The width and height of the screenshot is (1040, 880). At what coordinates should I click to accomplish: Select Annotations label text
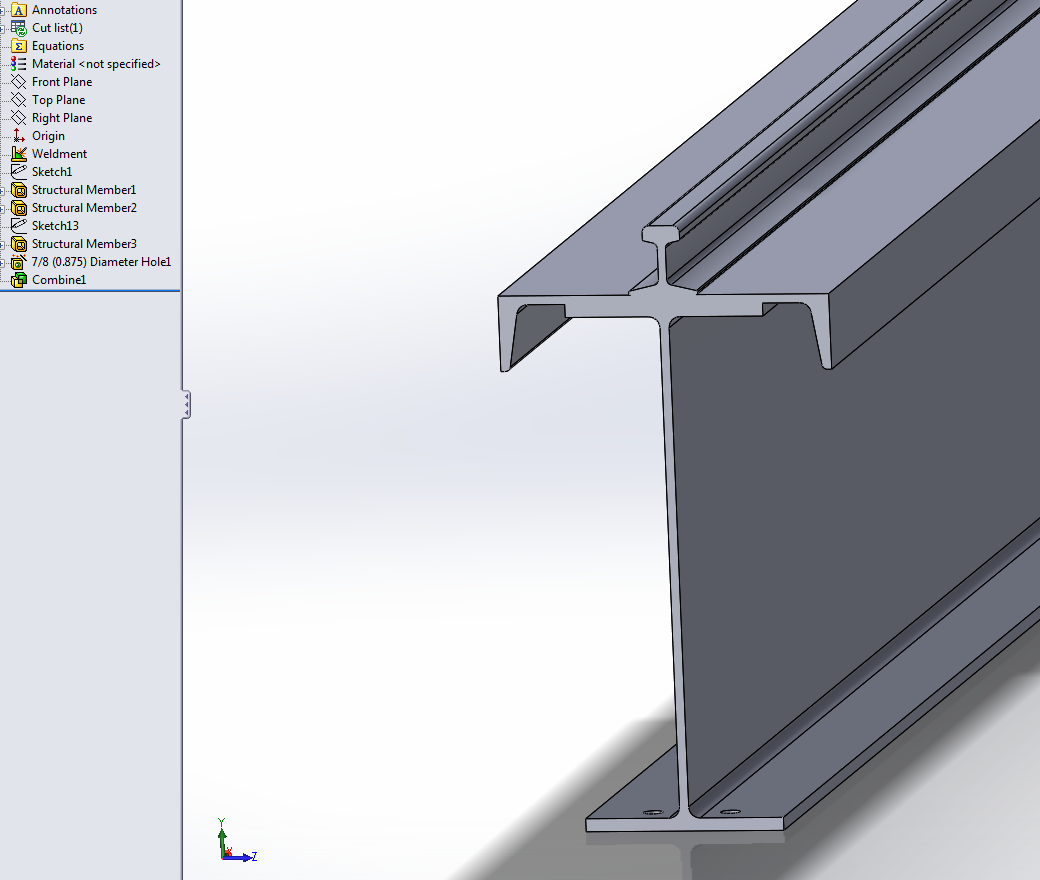(64, 10)
